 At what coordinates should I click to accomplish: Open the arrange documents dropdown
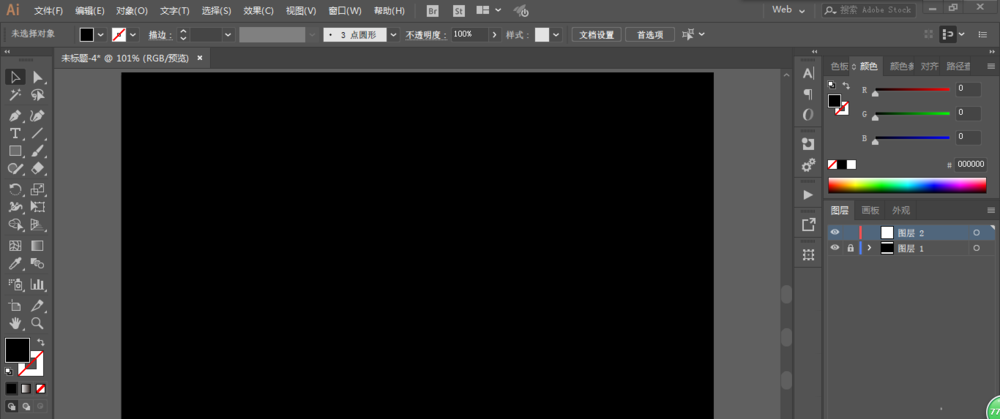(489, 11)
